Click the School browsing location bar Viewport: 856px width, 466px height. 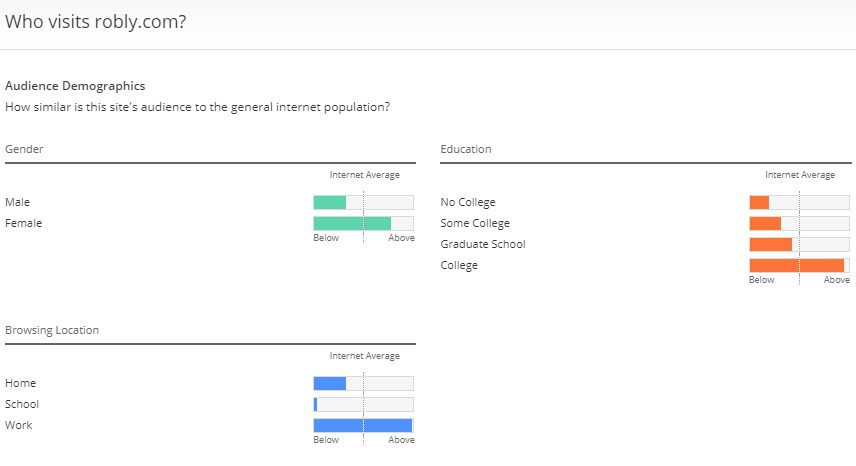coord(364,404)
